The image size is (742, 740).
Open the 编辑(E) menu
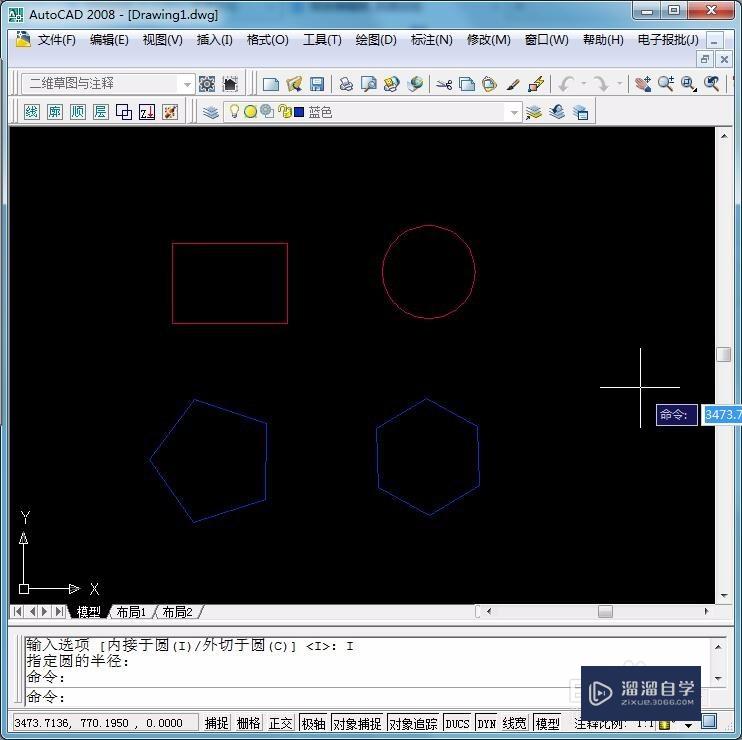coord(109,40)
